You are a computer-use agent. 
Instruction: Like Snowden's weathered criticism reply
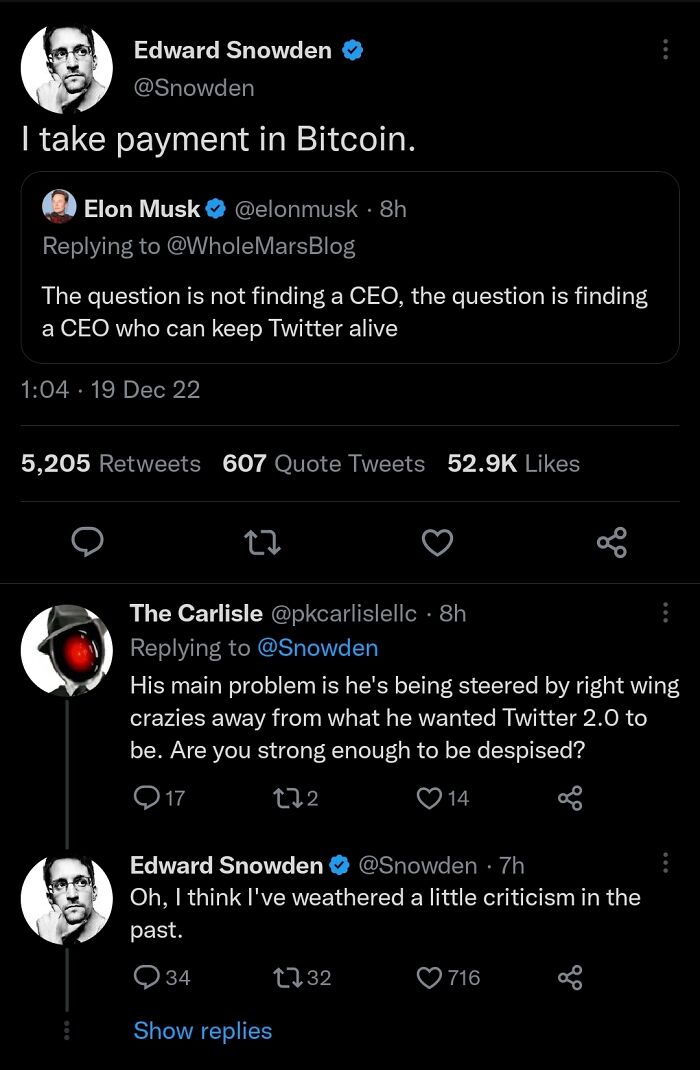(x=432, y=977)
